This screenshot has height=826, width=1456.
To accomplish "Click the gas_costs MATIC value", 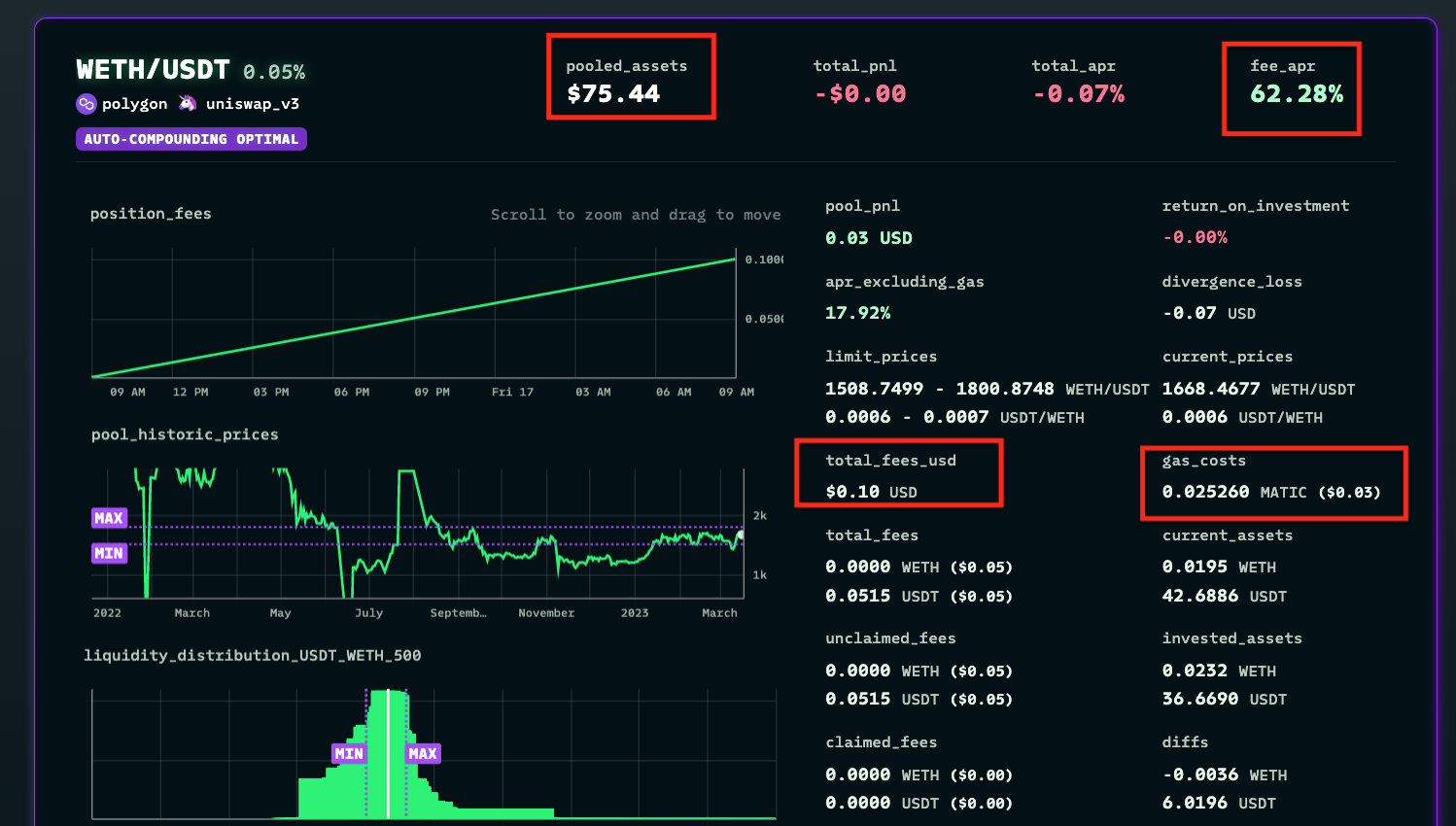I will tap(1270, 492).
